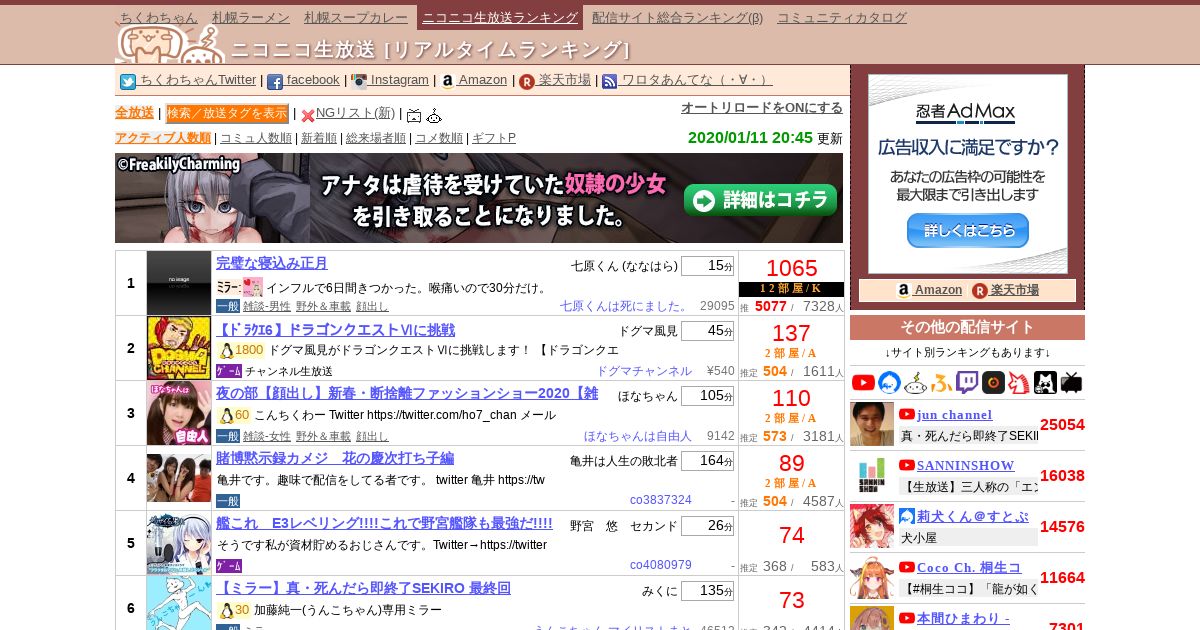Sort by 新着順
Viewport: 1200px width, 630px height.
click(x=319, y=138)
